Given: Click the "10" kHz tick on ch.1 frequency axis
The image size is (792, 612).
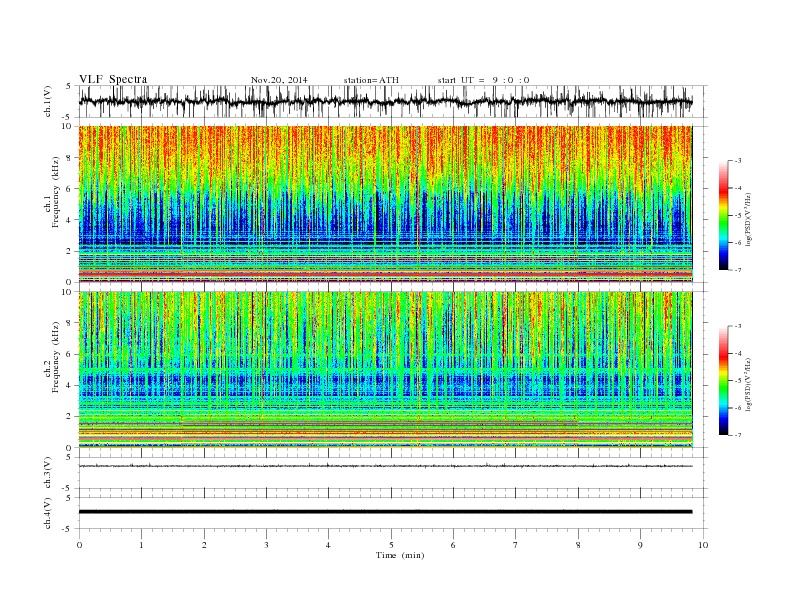Looking at the screenshot, I should coord(67,126).
